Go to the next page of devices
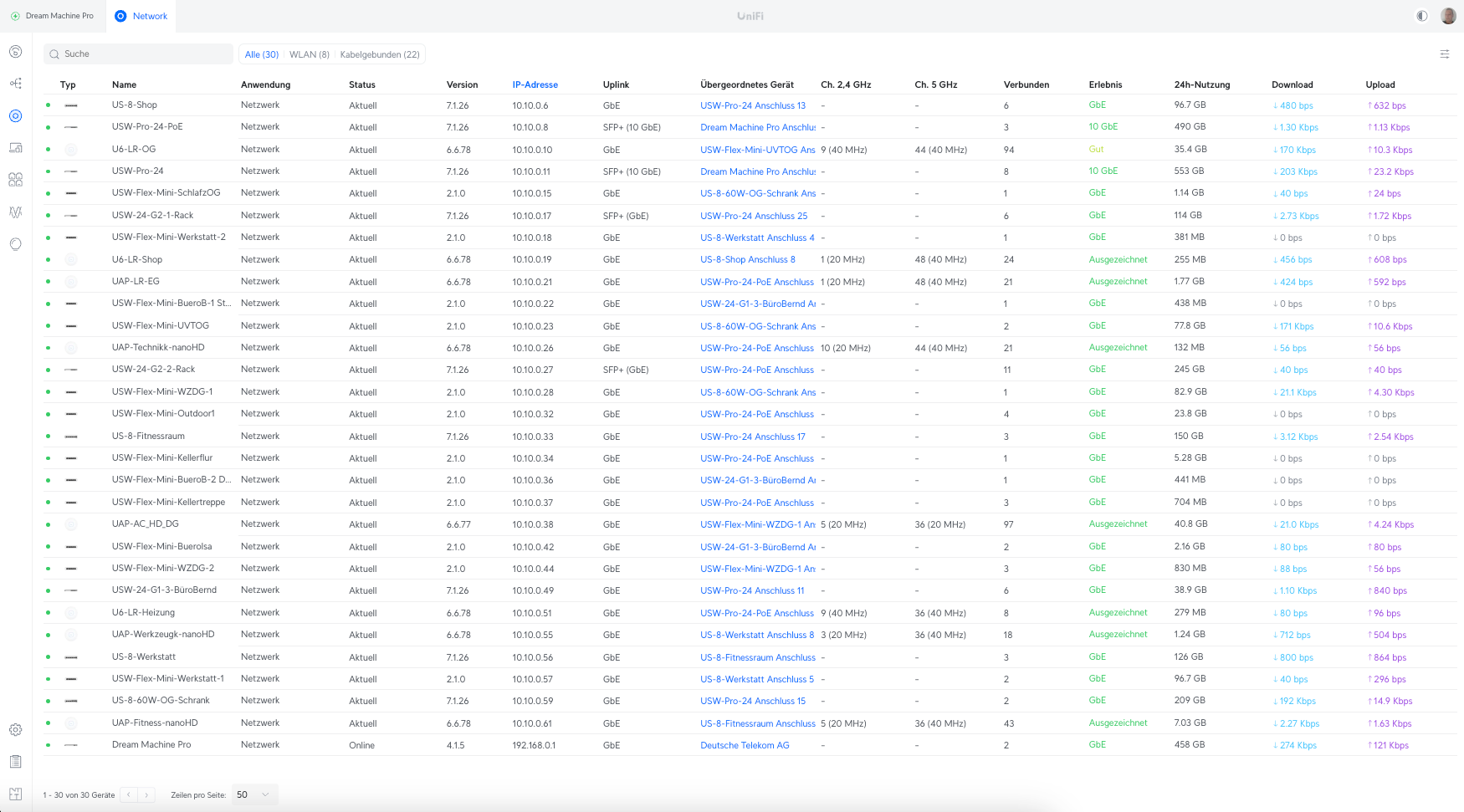Viewport: 1464px width, 812px height. click(x=147, y=794)
